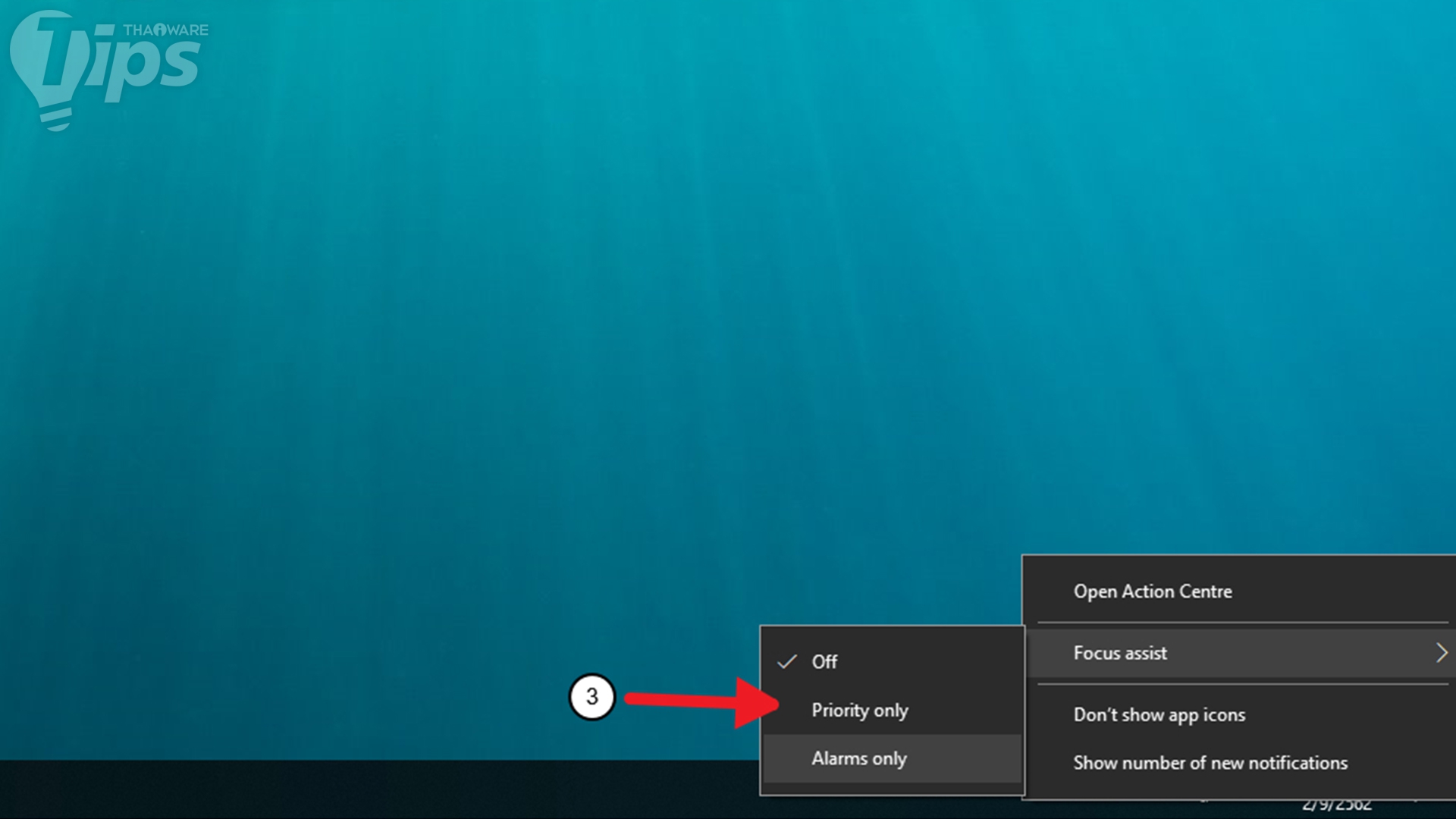Click the date shown in the taskbar
The width and height of the screenshot is (1456, 819).
click(1336, 805)
